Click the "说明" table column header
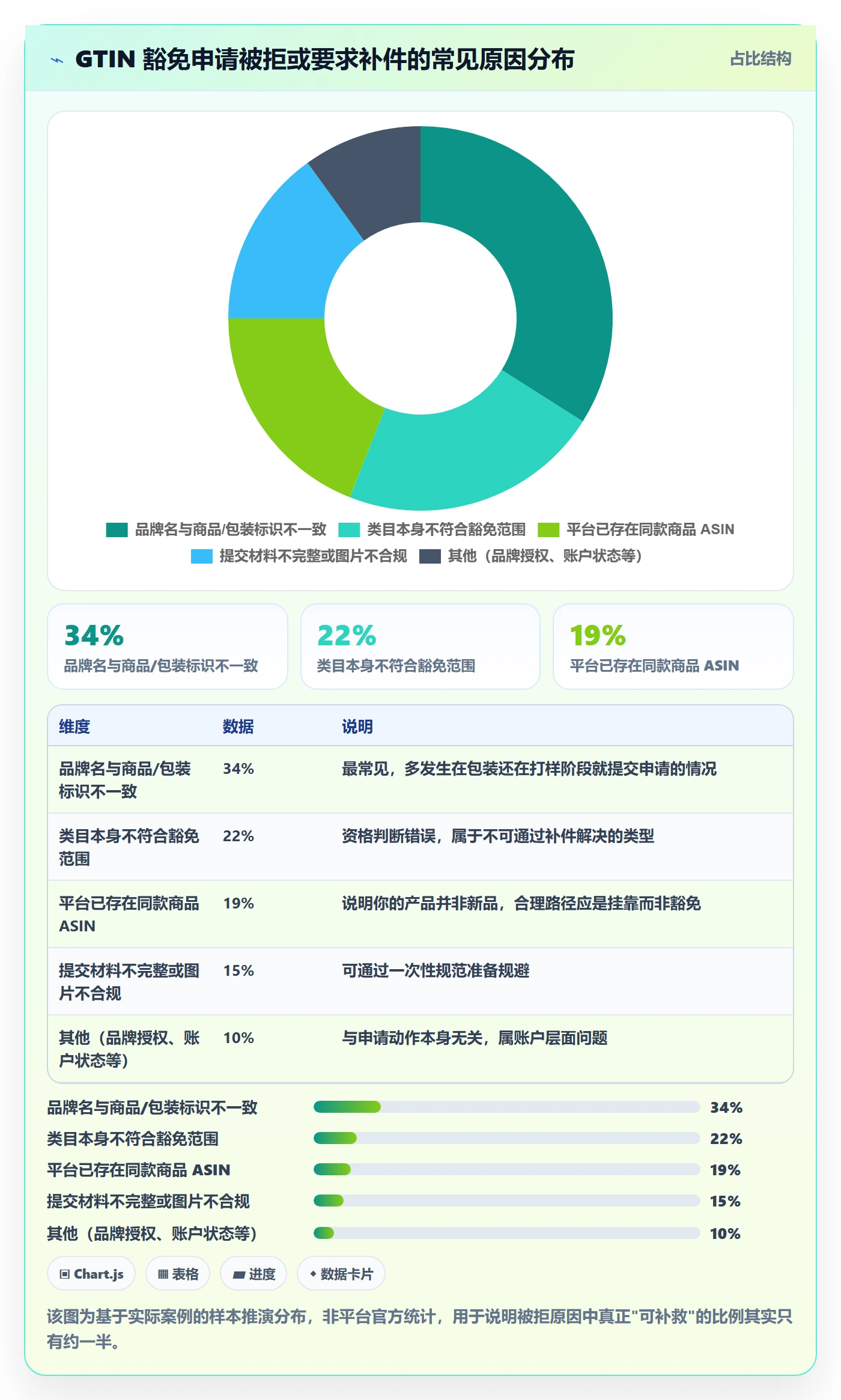The width and height of the screenshot is (841, 1400). 357,726
